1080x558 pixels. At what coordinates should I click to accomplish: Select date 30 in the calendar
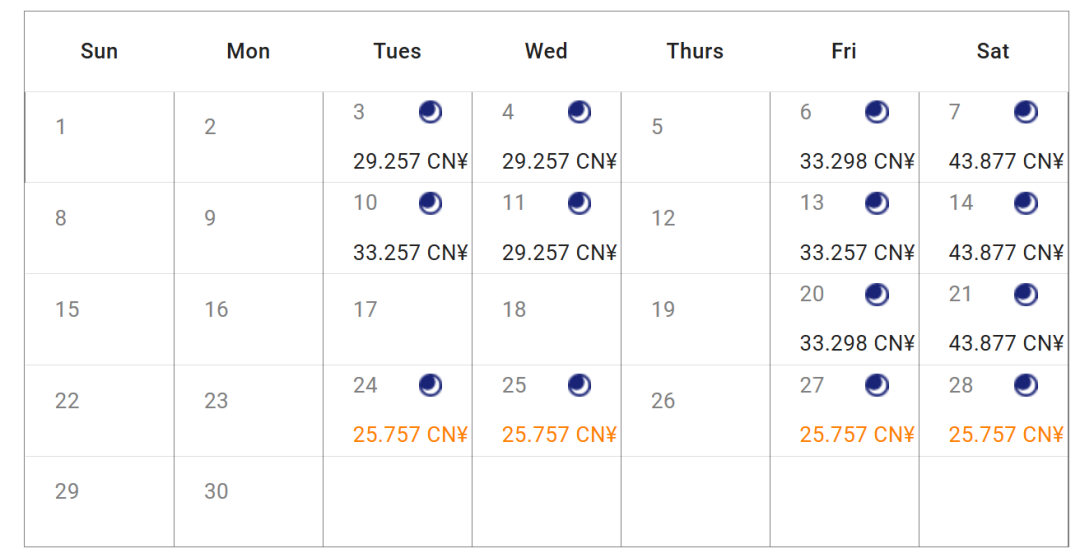217,491
